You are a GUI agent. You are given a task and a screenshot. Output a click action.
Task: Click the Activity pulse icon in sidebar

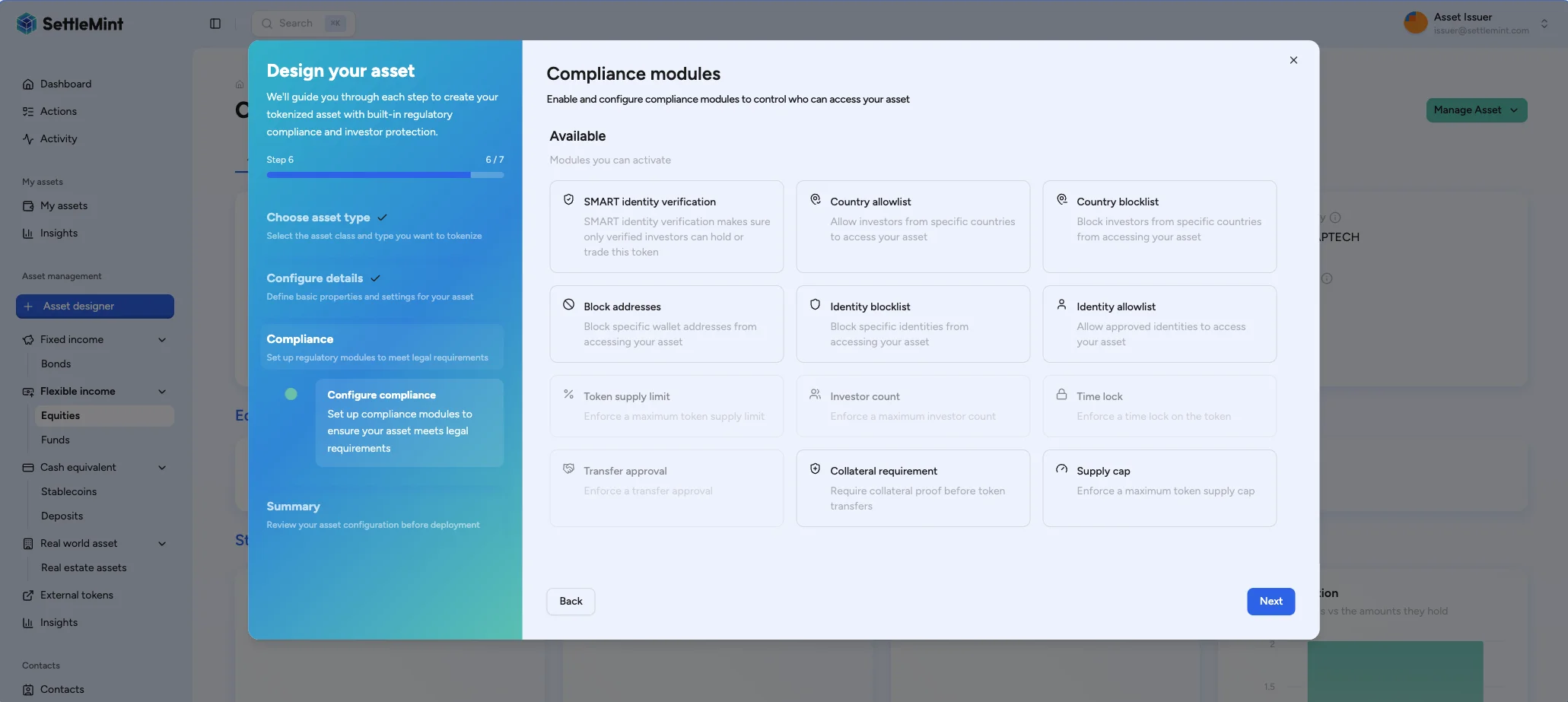click(28, 139)
